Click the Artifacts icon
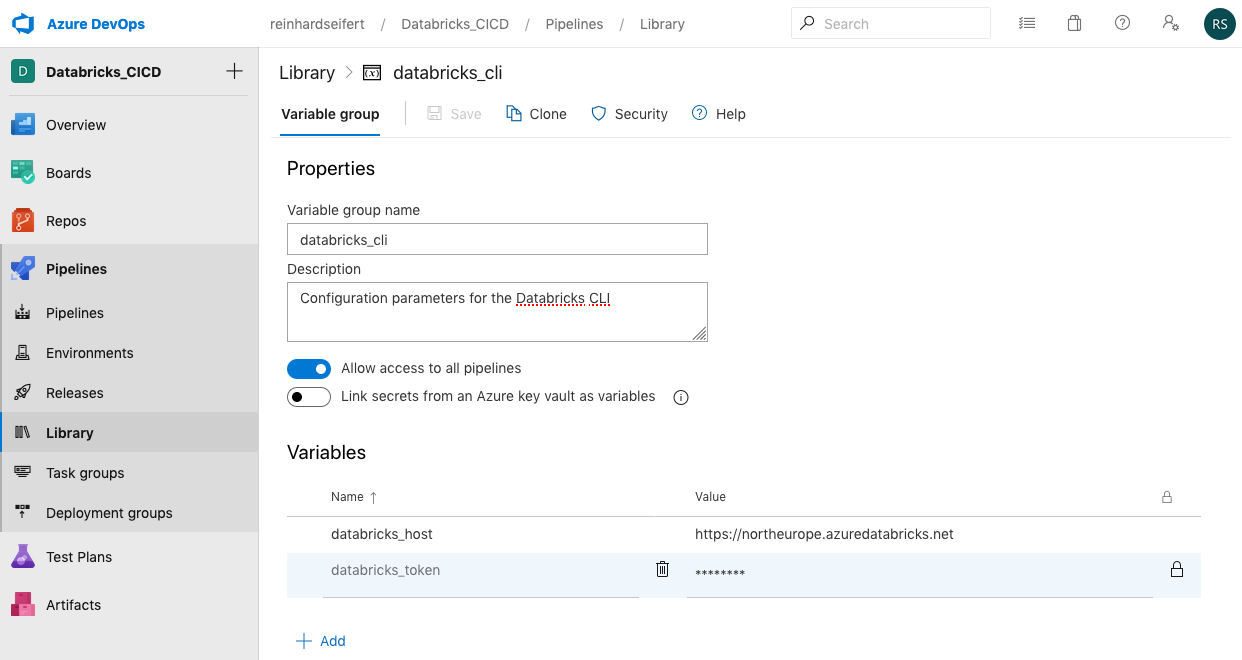1242x660 pixels. coord(23,605)
